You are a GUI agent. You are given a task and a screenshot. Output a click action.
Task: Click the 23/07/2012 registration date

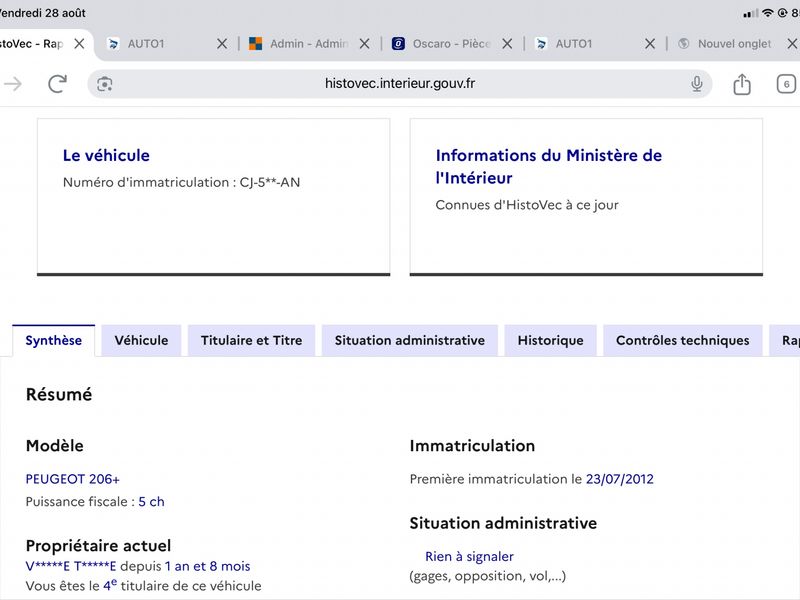pyautogui.click(x=619, y=479)
